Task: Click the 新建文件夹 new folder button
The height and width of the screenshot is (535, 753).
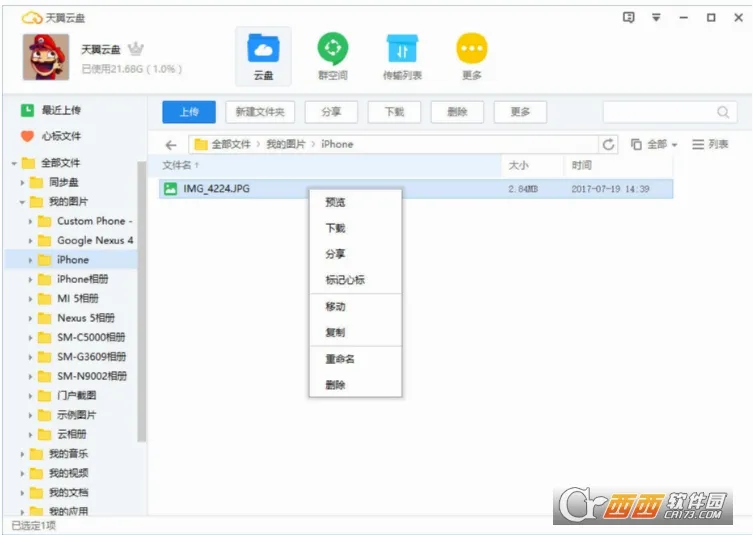Action: pos(260,112)
